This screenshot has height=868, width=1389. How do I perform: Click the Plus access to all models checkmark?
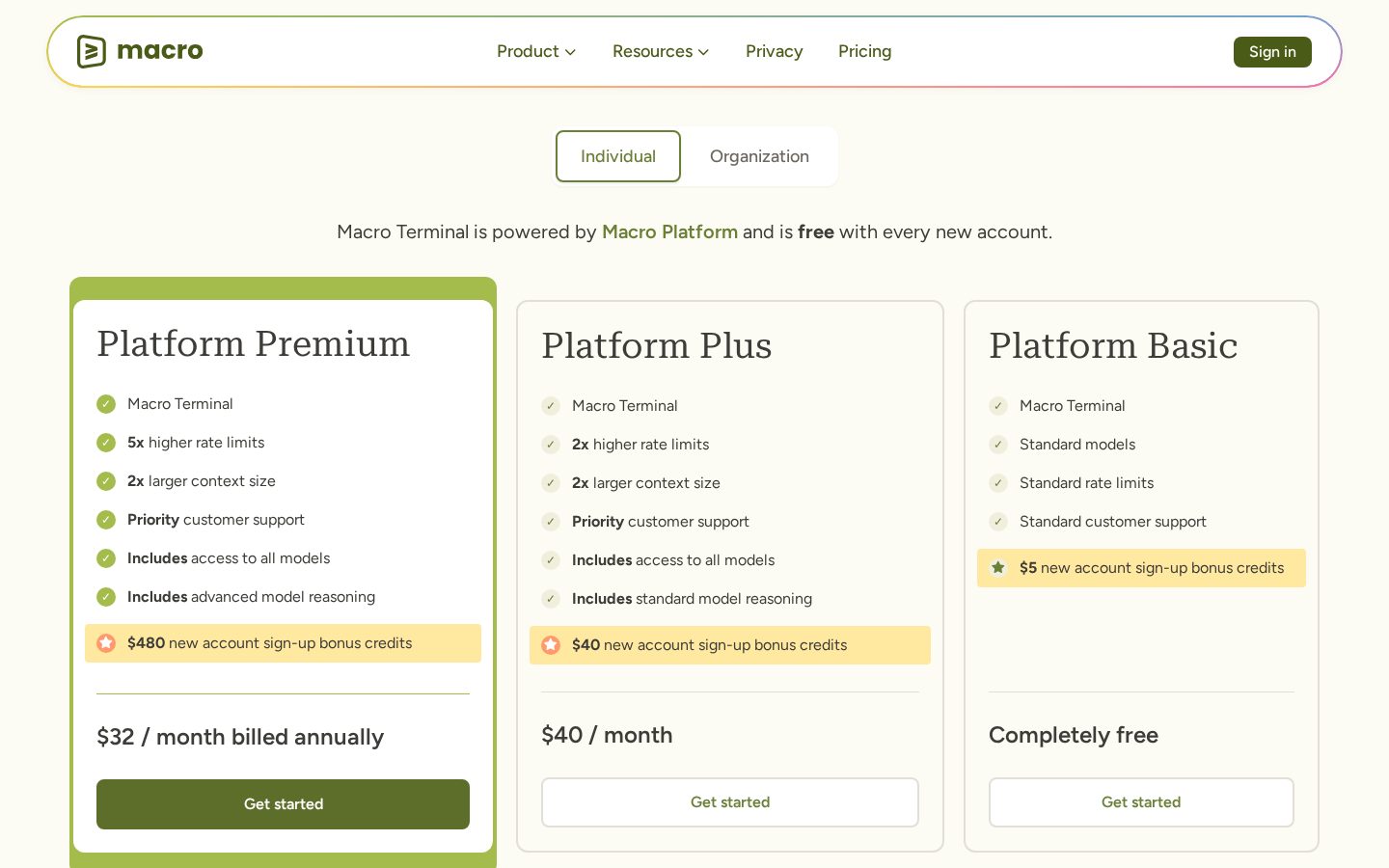(551, 560)
